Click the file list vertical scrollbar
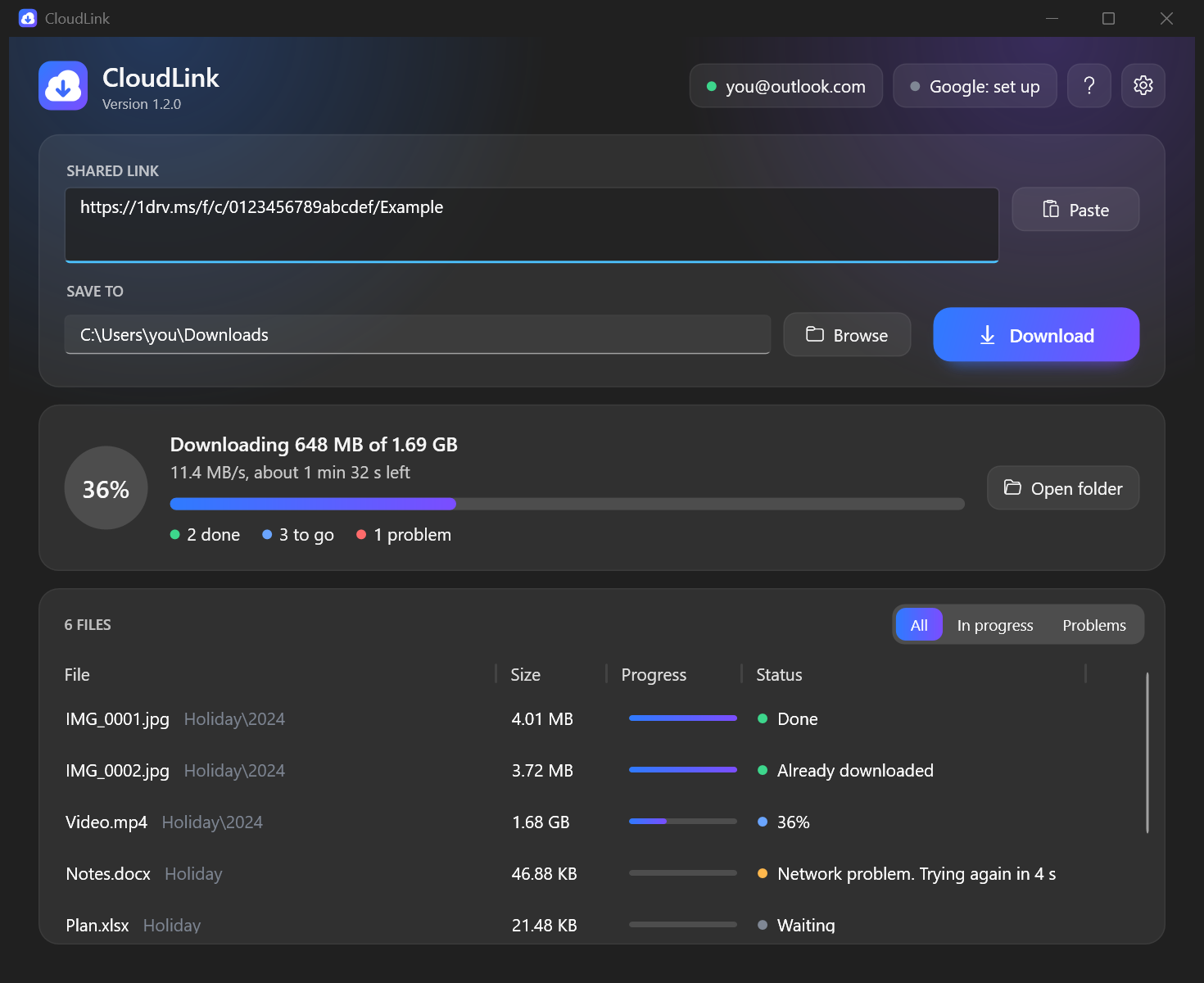 pyautogui.click(x=1147, y=753)
